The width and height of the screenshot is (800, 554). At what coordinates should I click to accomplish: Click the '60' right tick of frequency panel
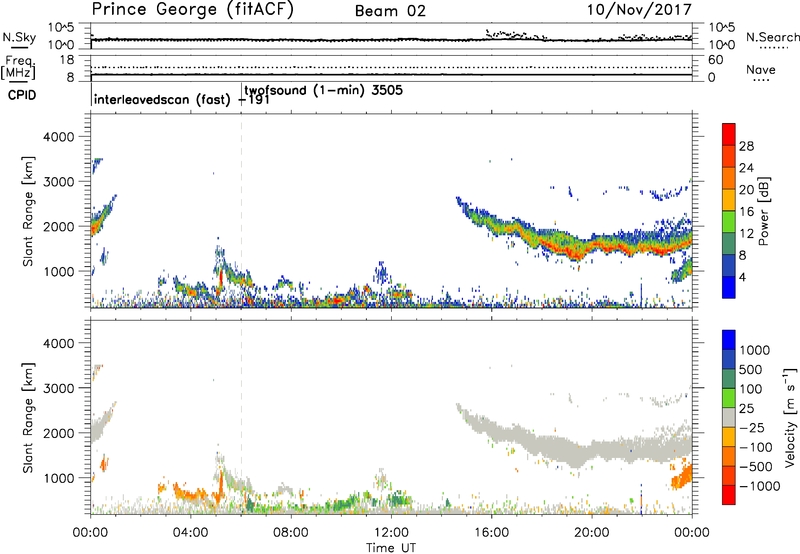(x=715, y=60)
